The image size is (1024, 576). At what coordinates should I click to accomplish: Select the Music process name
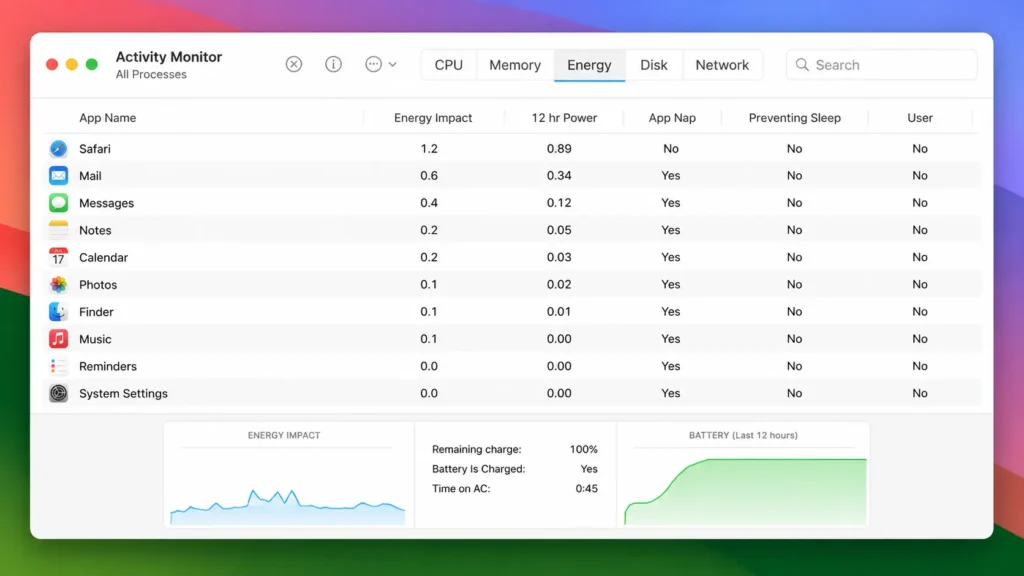click(95, 339)
